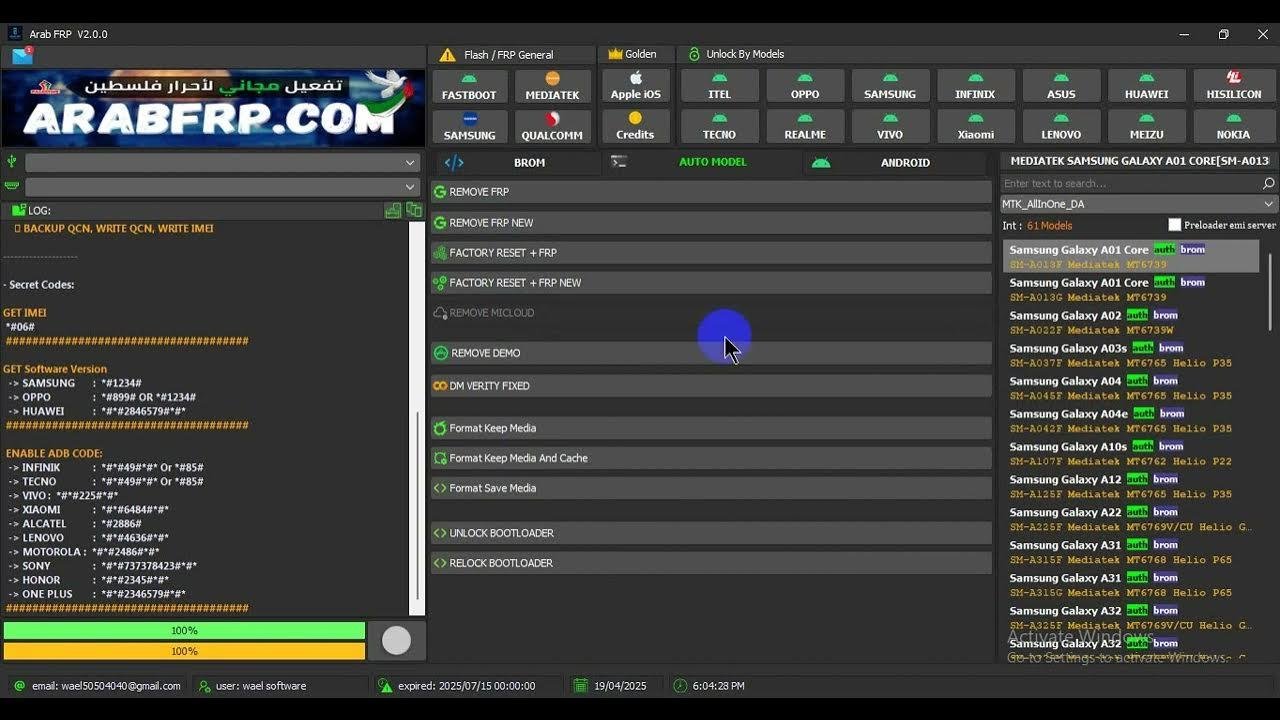Click the copy log icon
Image resolution: width=1280 pixels, height=720 pixels.
[x=414, y=210]
